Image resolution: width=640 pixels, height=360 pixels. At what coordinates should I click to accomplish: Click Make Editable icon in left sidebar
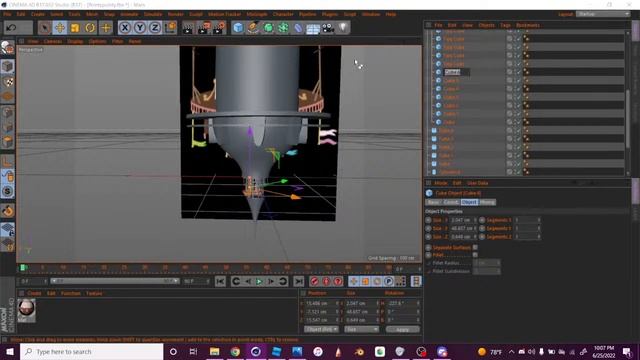(x=7, y=48)
